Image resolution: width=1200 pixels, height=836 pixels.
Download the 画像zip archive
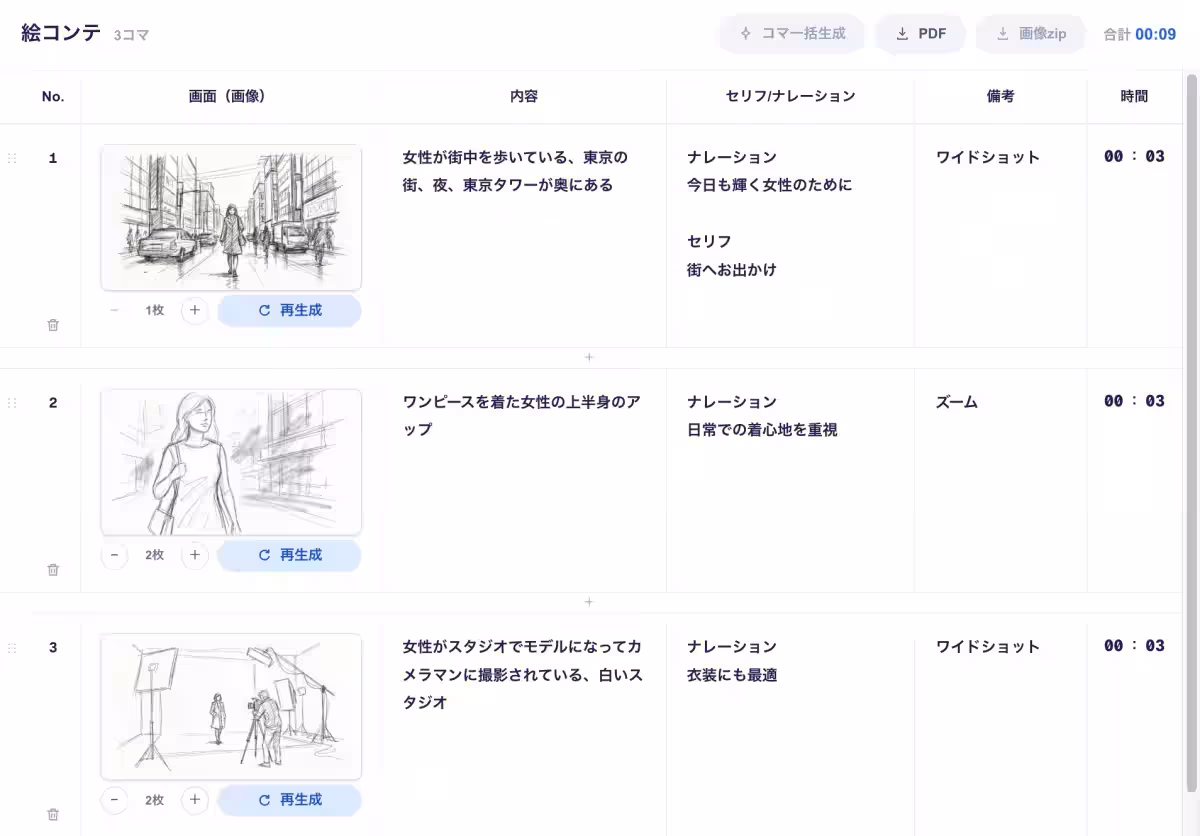[x=1031, y=34]
